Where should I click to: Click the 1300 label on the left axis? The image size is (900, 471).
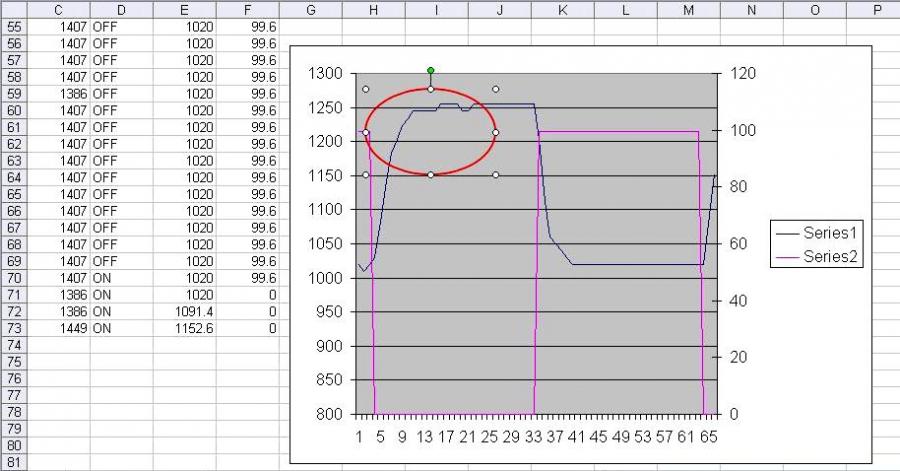pos(325,74)
